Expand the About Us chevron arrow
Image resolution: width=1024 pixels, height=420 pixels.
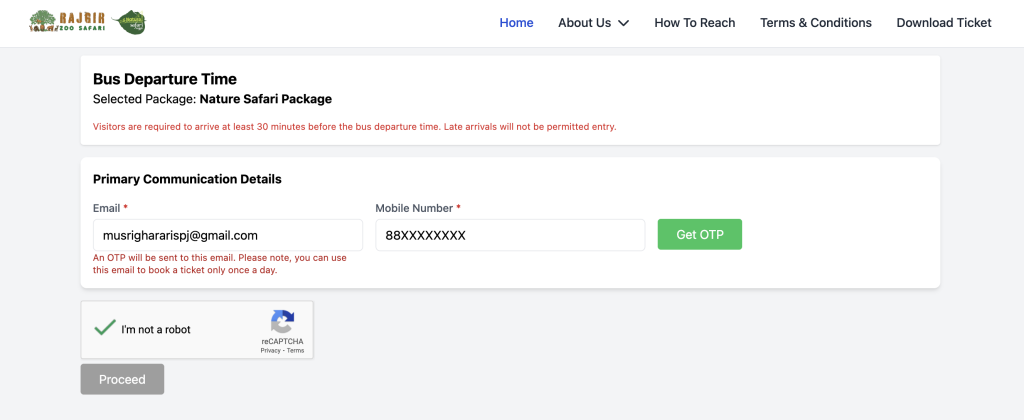[x=623, y=23]
